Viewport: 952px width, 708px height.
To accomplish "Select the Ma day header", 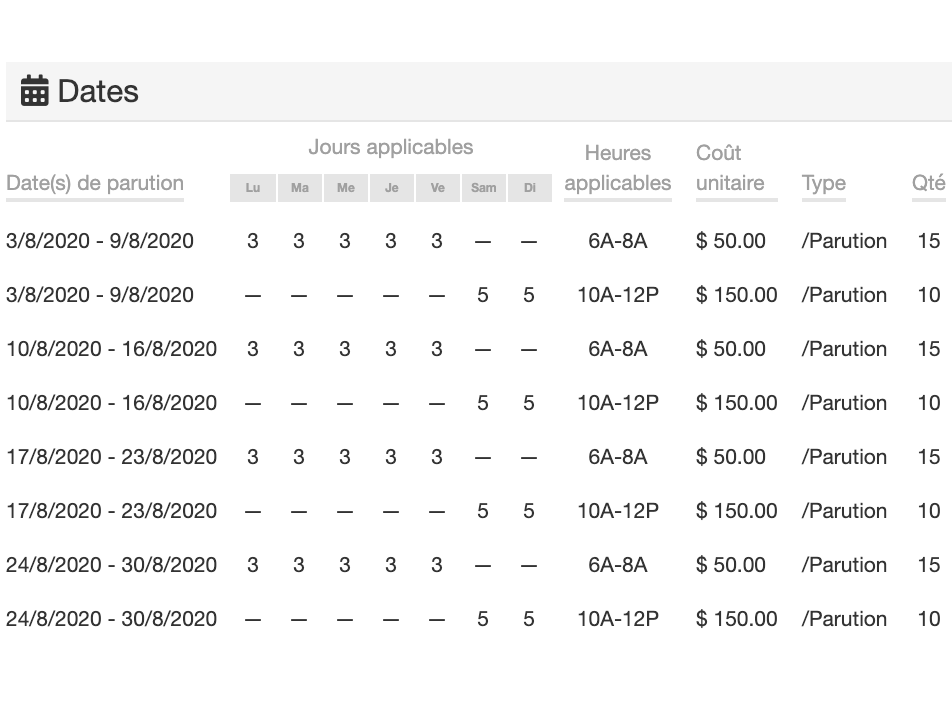I will coord(299,188).
